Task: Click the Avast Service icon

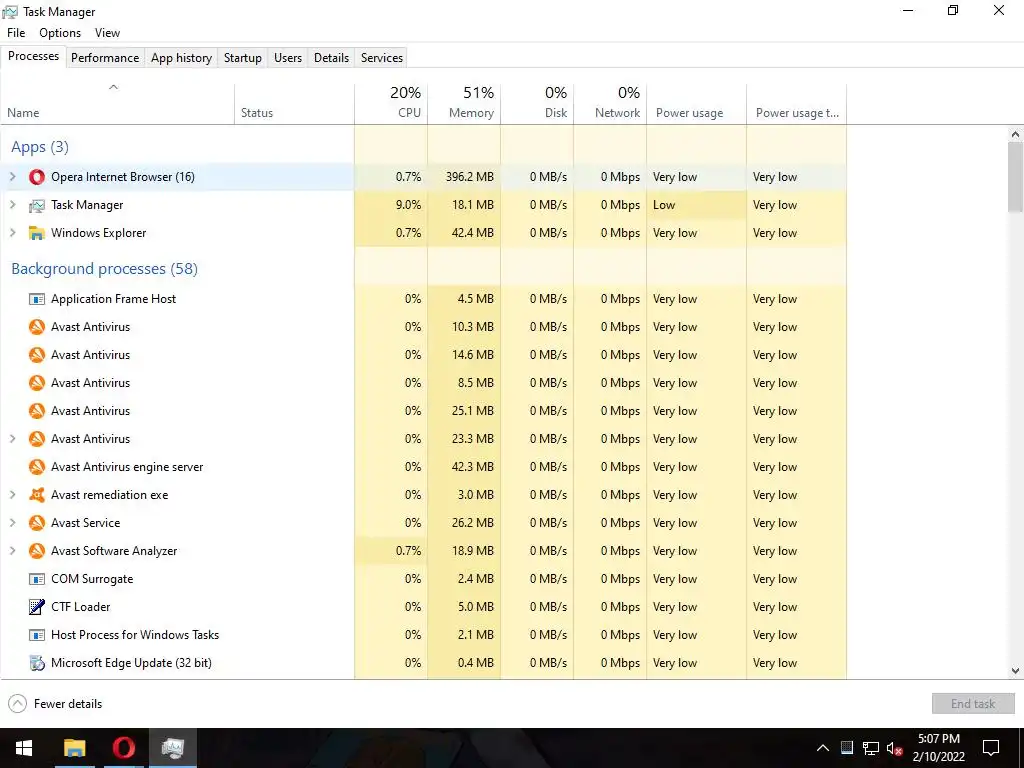Action: click(37, 523)
